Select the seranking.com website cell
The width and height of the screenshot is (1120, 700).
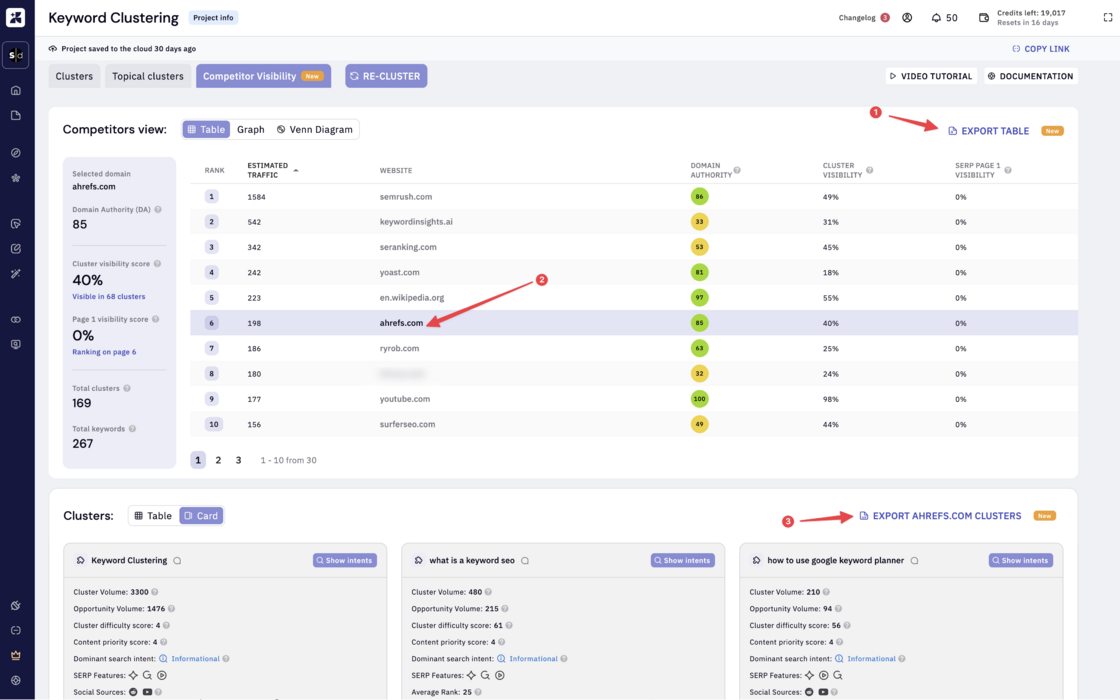408,247
